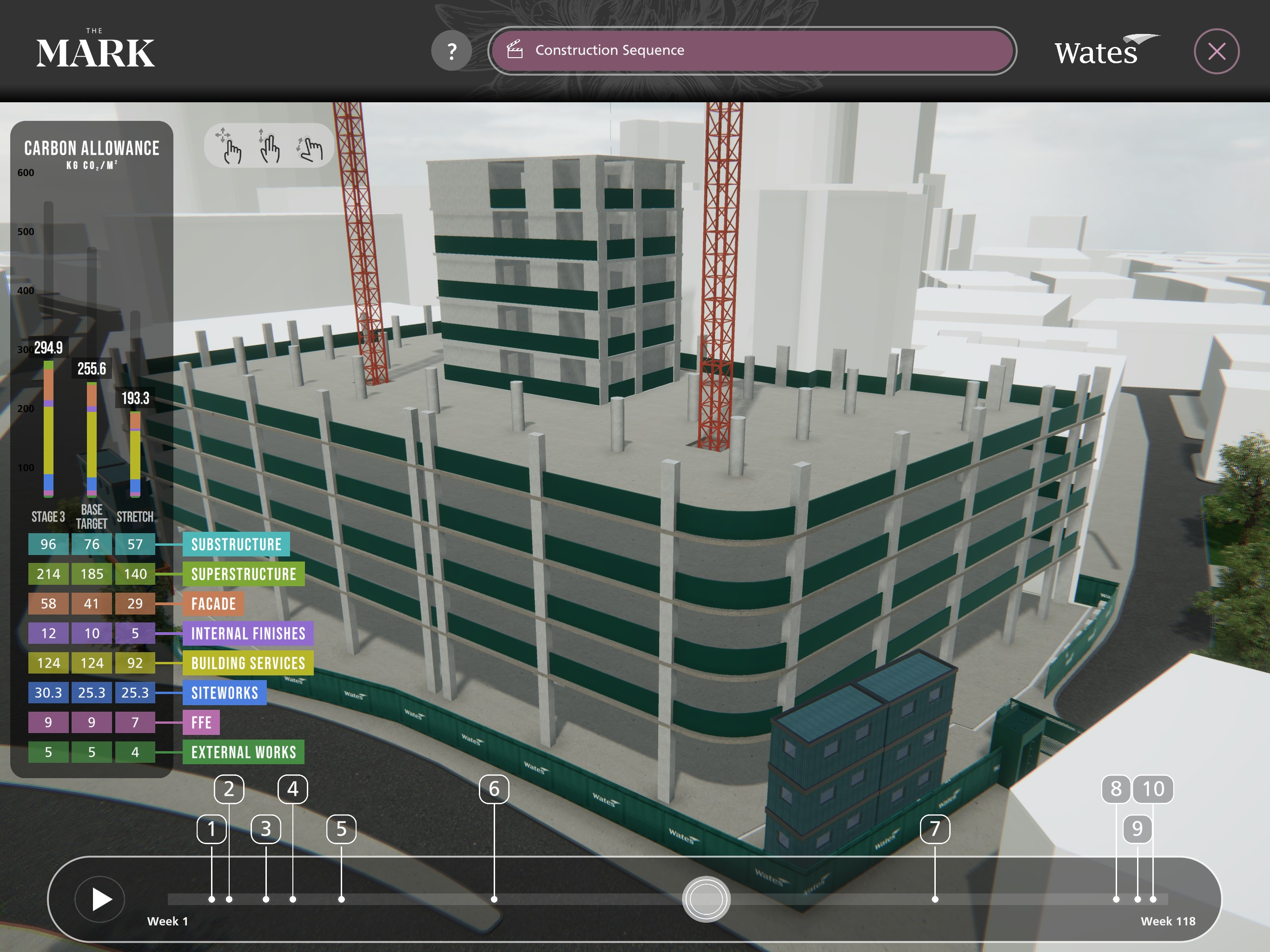Viewport: 1270px width, 952px height.
Task: Click Facade Base Target value 41
Action: (91, 603)
